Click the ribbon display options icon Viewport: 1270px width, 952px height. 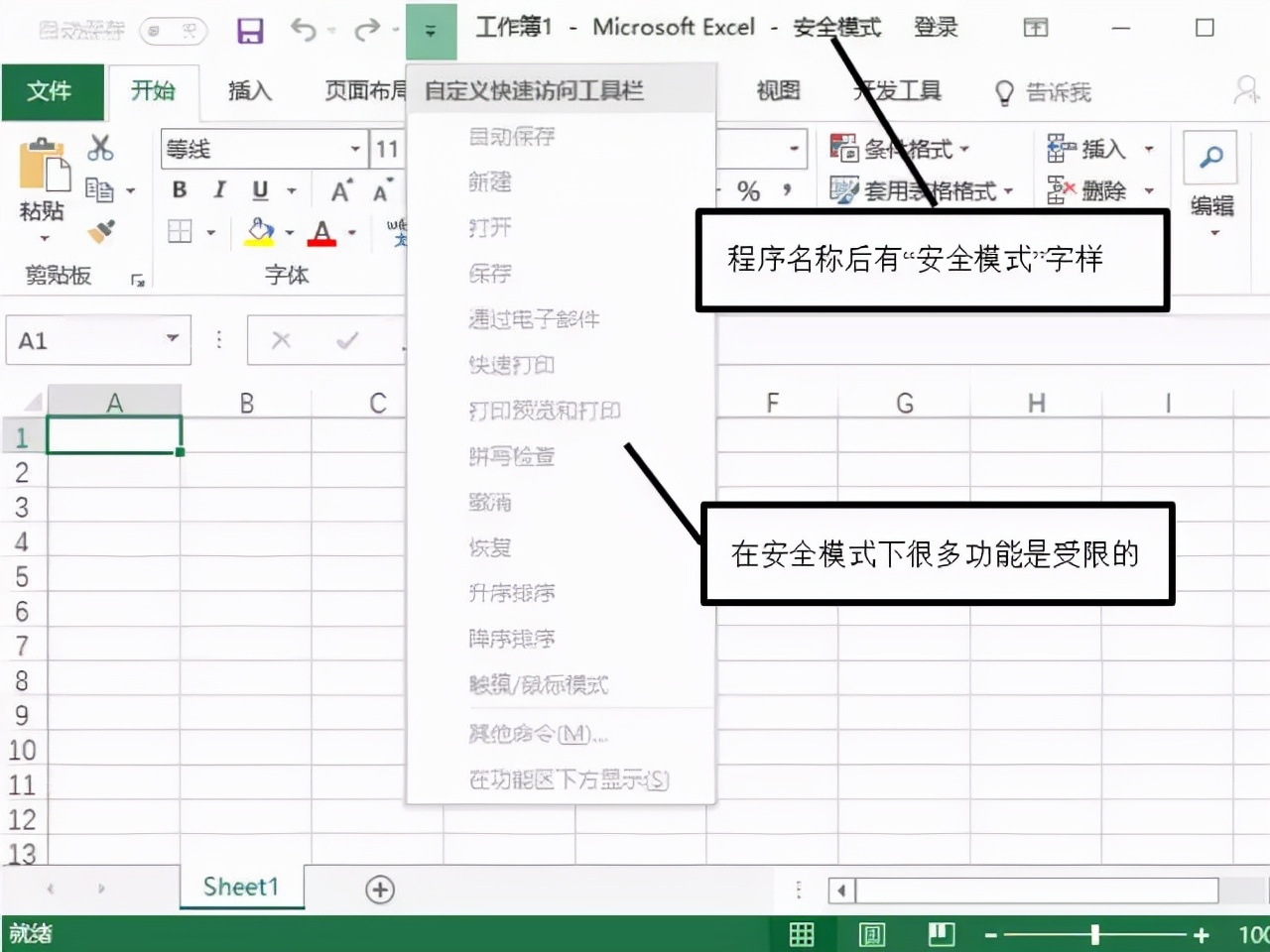pos(1035,28)
